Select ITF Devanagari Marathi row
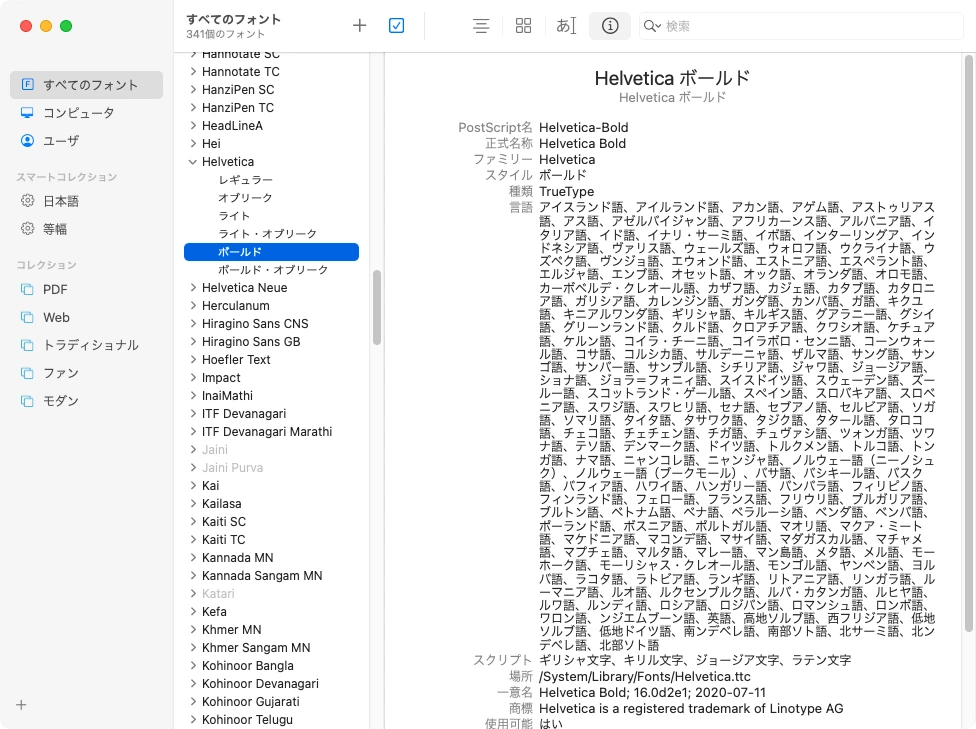Image resolution: width=976 pixels, height=729 pixels. point(271,432)
